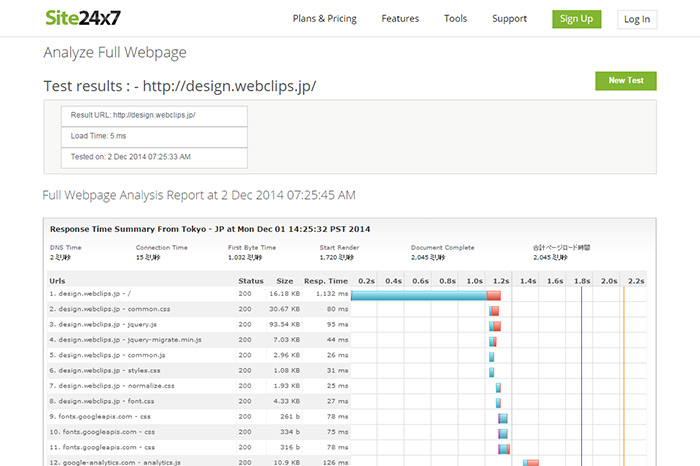Viewport: 700px width, 466px height.
Task: Click the Connection Time label
Action: point(162,247)
